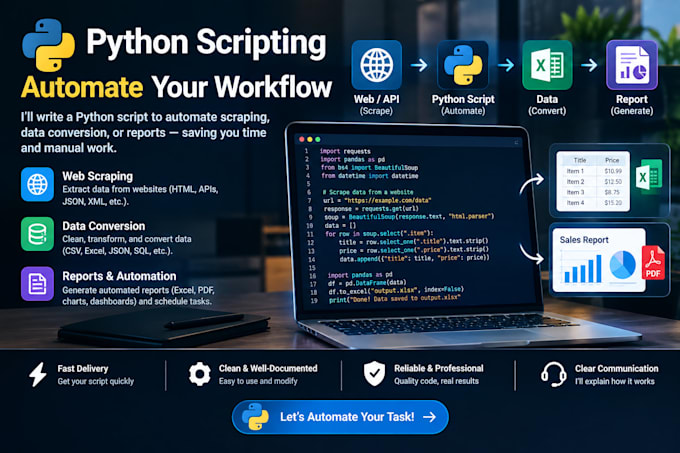Click the pie chart in Sales Report card
The image size is (680, 453).
623,265
